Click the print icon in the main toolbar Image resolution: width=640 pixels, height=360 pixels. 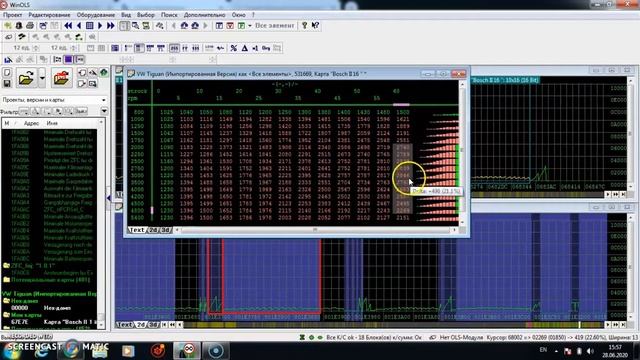(30, 26)
